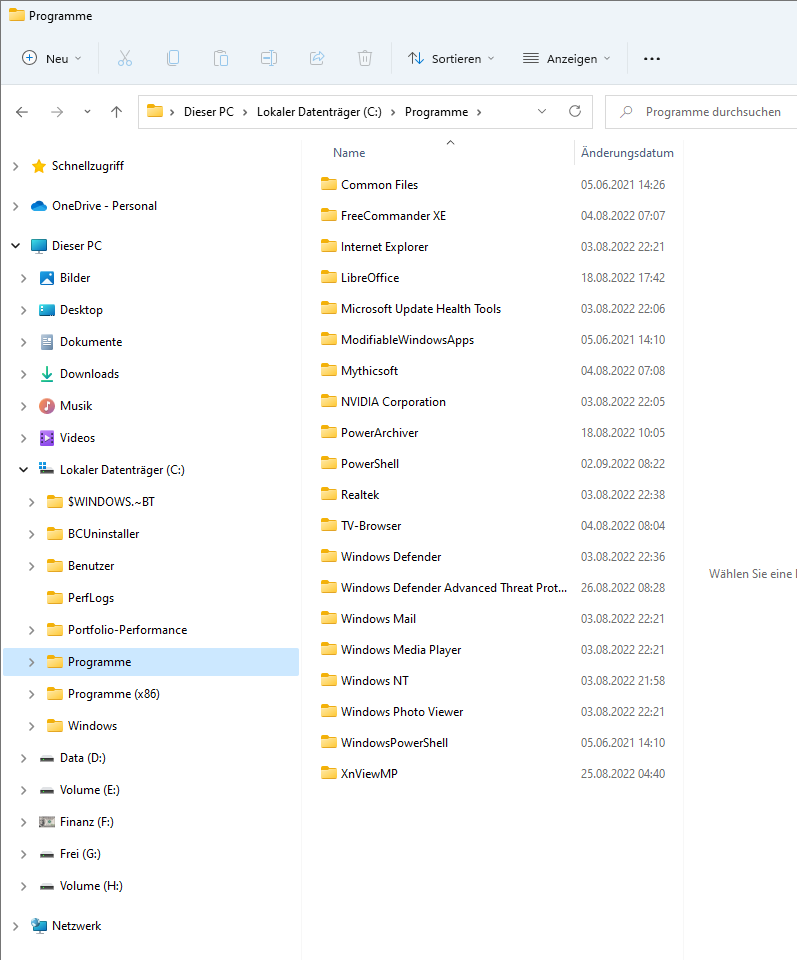Expand the OneDrive - Personal node
Viewport: 797px width, 960px height.
coord(16,206)
